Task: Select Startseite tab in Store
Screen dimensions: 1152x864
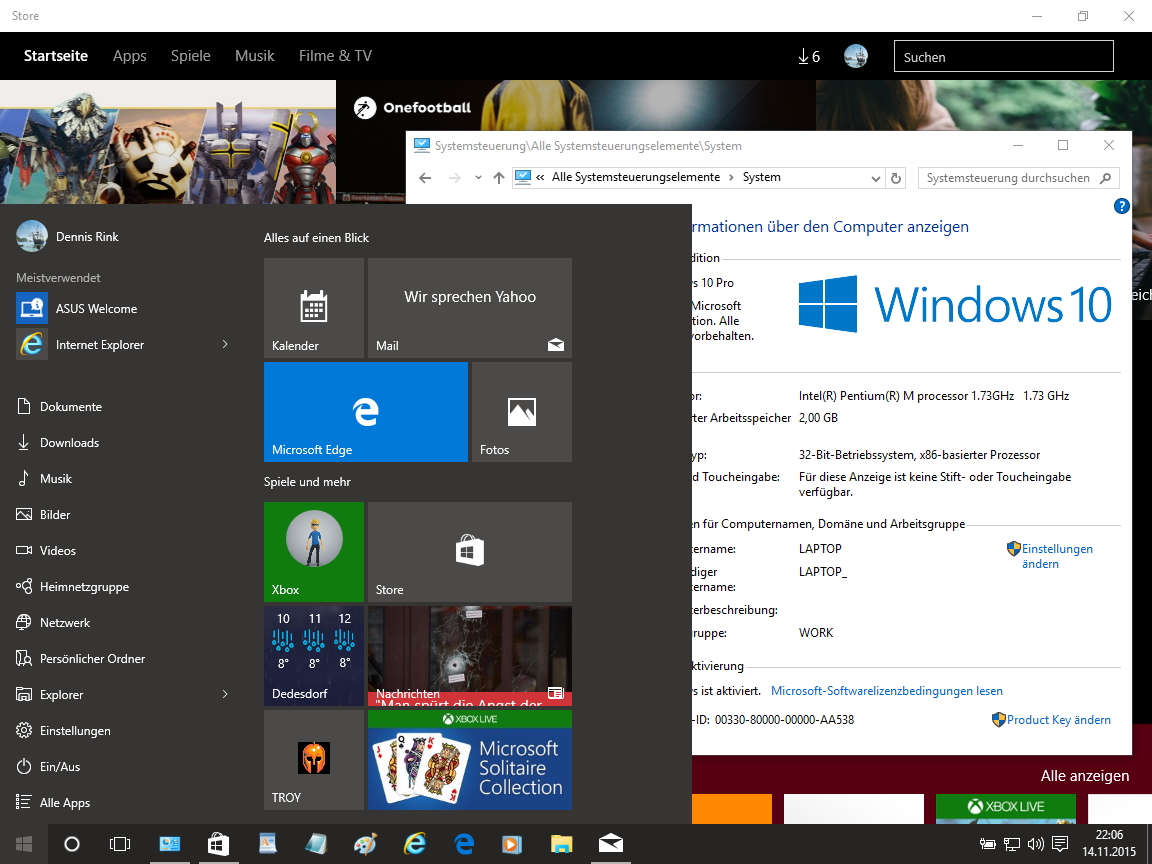Action: click(x=56, y=56)
